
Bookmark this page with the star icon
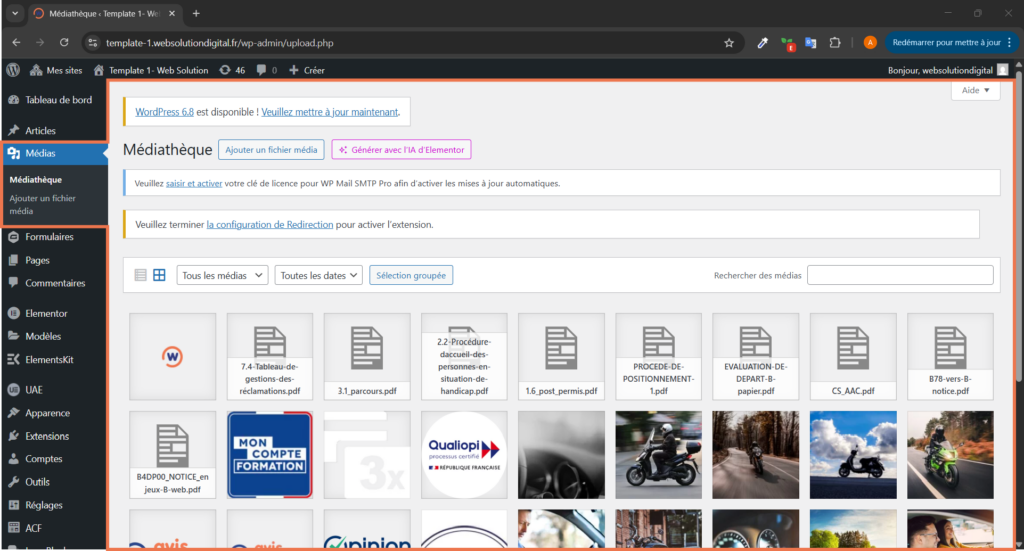point(729,43)
